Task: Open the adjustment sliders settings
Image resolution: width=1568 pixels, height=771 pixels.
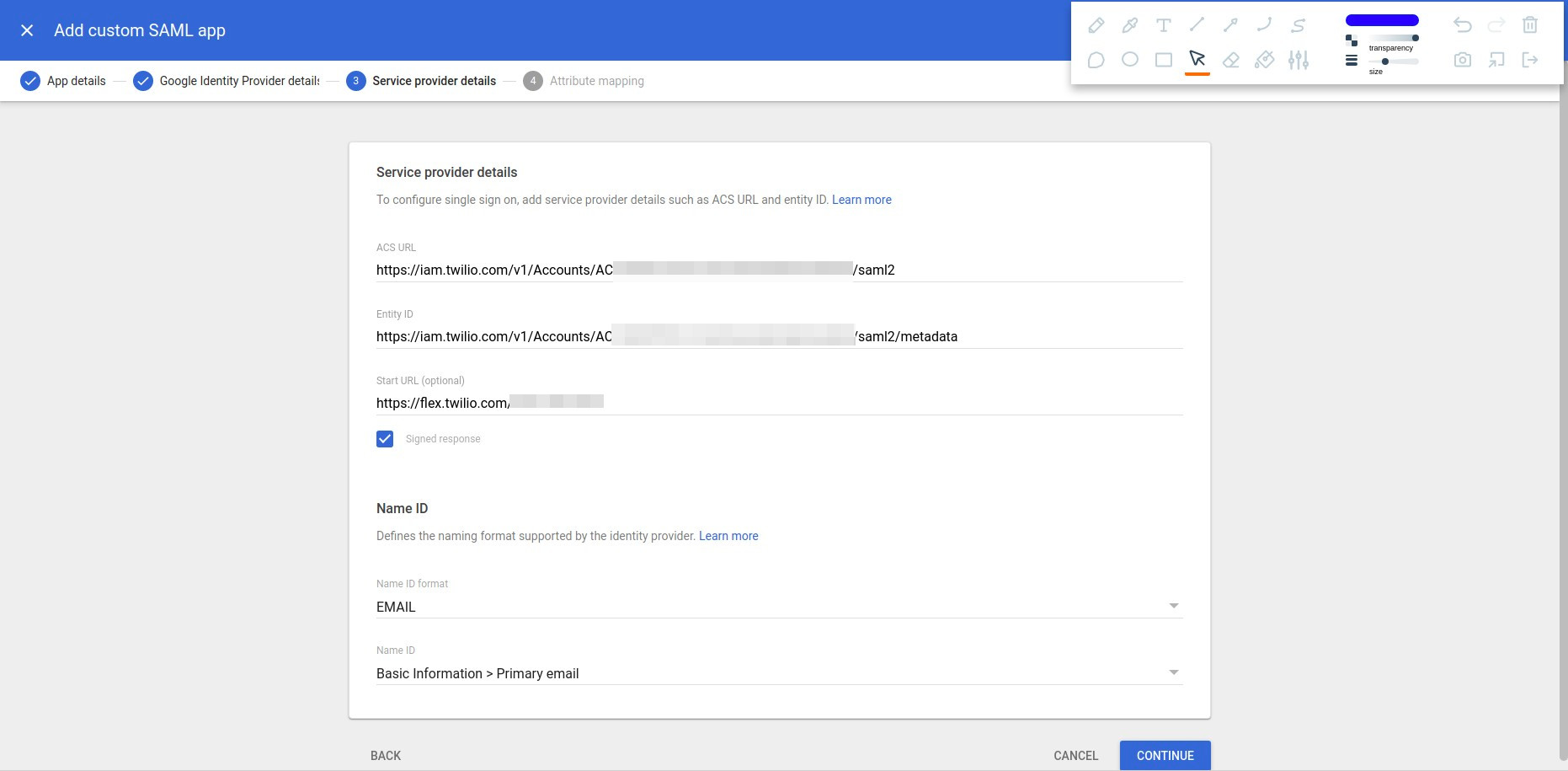Action: point(1298,60)
